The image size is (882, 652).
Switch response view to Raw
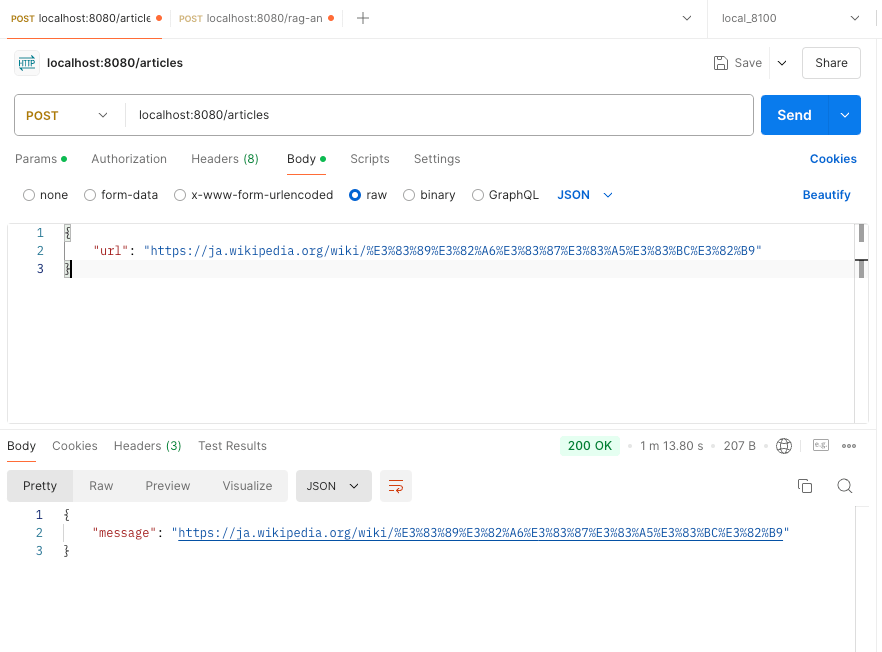click(101, 486)
